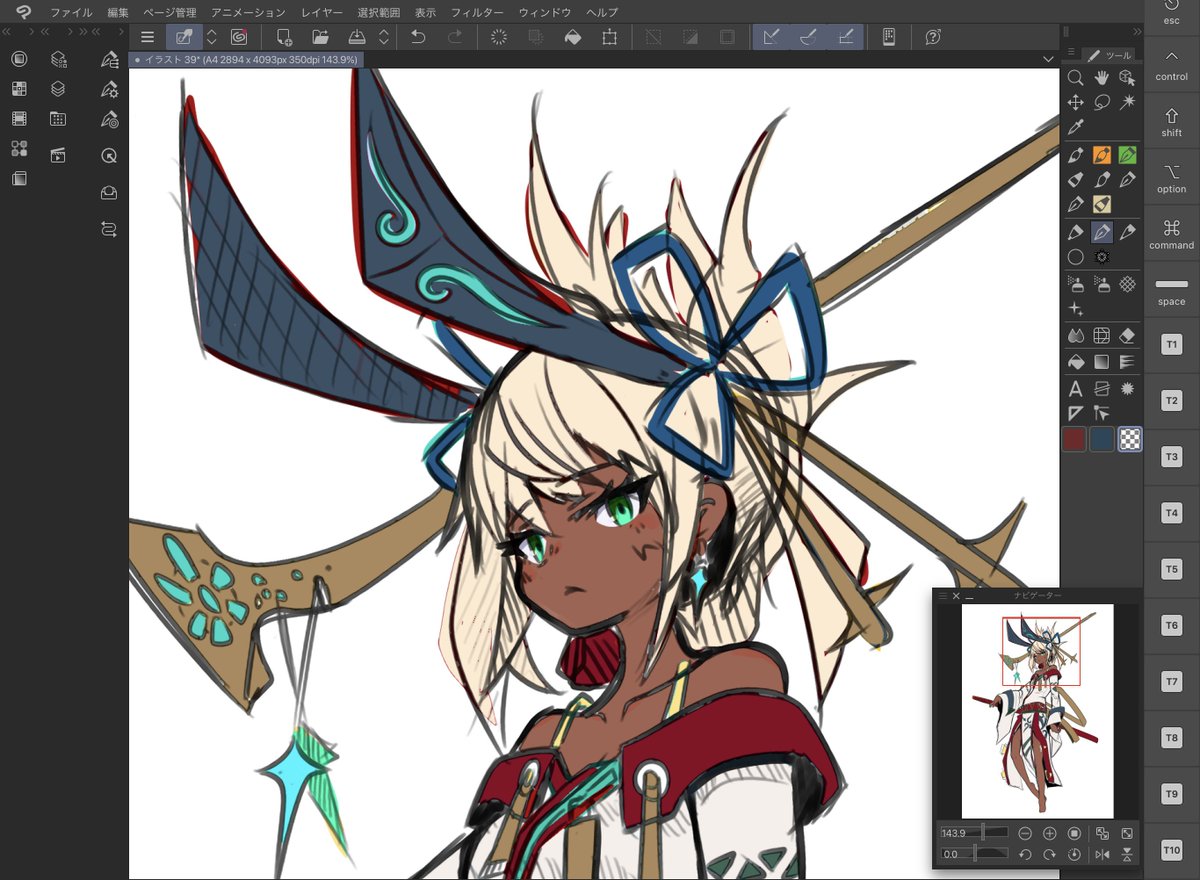Toggle the shift modifier key
This screenshot has height=880, width=1200.
coord(1171,122)
